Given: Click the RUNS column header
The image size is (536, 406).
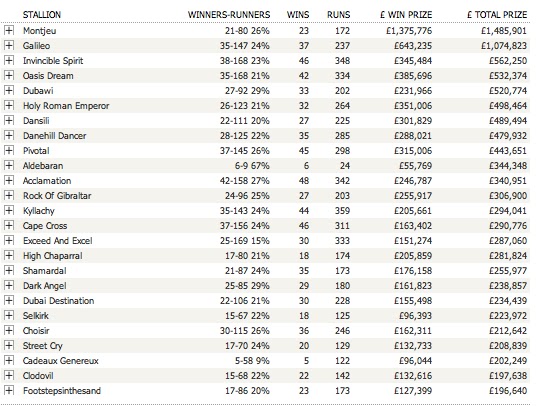Looking at the screenshot, I should pyautogui.click(x=338, y=15).
